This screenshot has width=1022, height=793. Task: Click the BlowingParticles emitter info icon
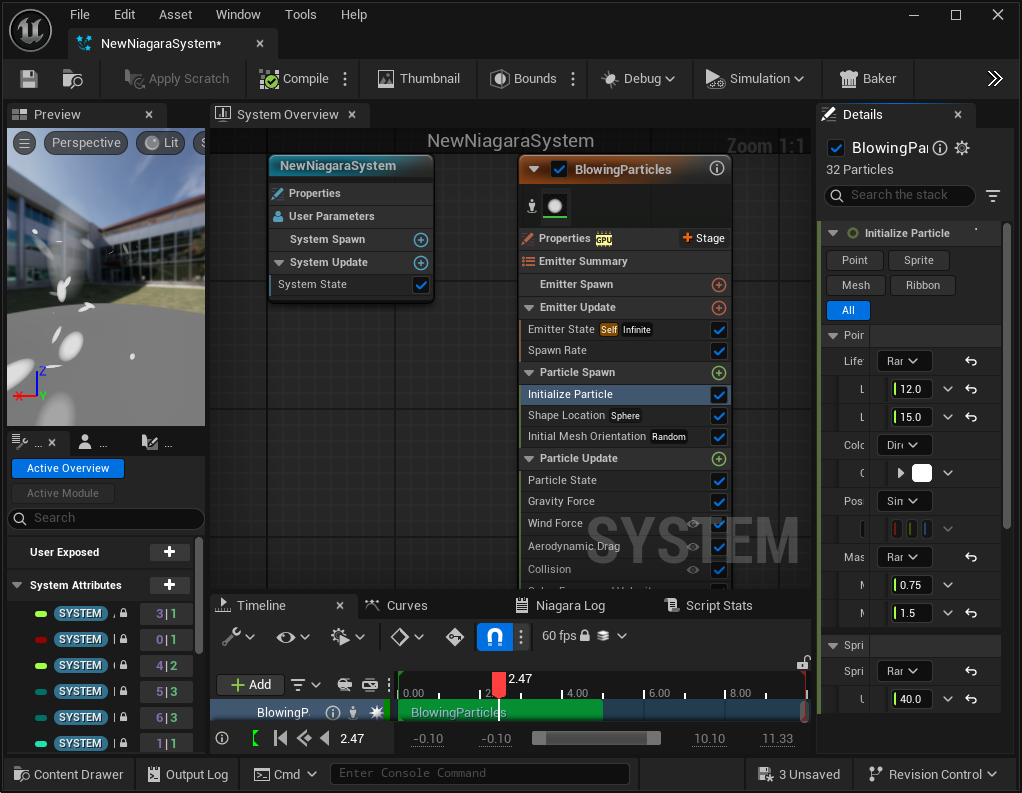click(717, 169)
